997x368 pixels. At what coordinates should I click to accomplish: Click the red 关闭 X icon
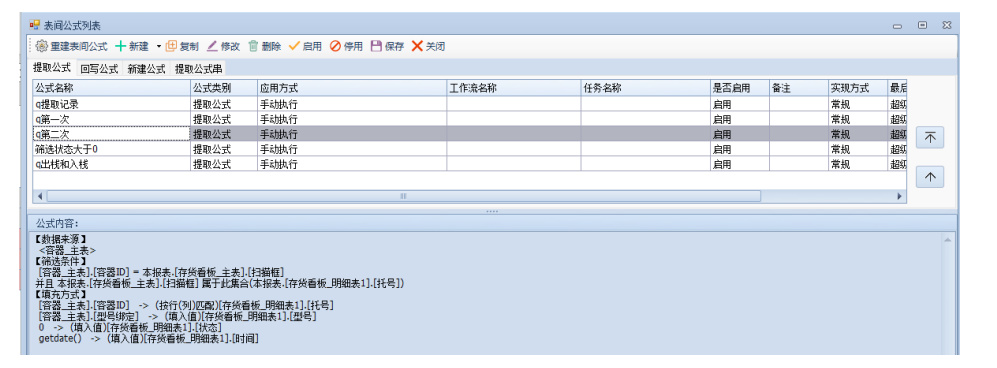click(x=417, y=46)
